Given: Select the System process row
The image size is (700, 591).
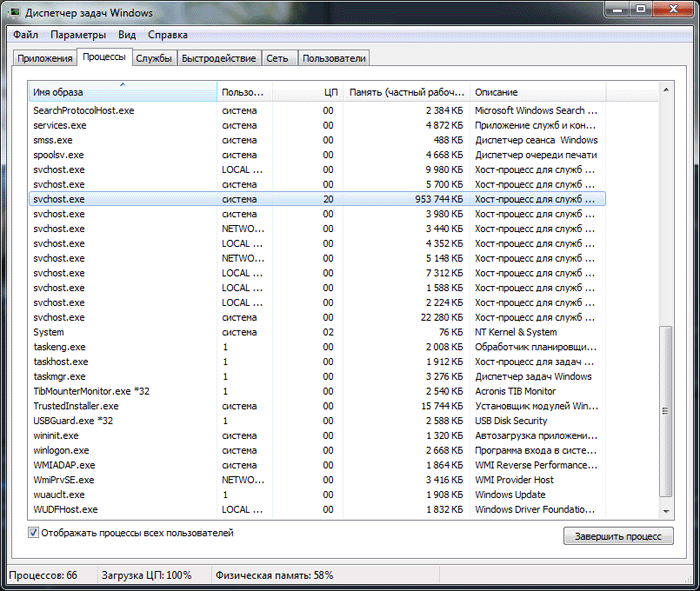Looking at the screenshot, I should [317, 332].
